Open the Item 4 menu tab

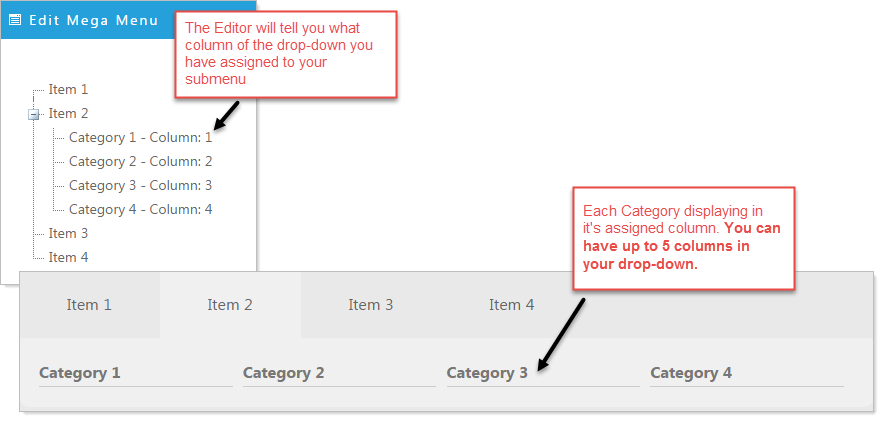click(x=512, y=305)
